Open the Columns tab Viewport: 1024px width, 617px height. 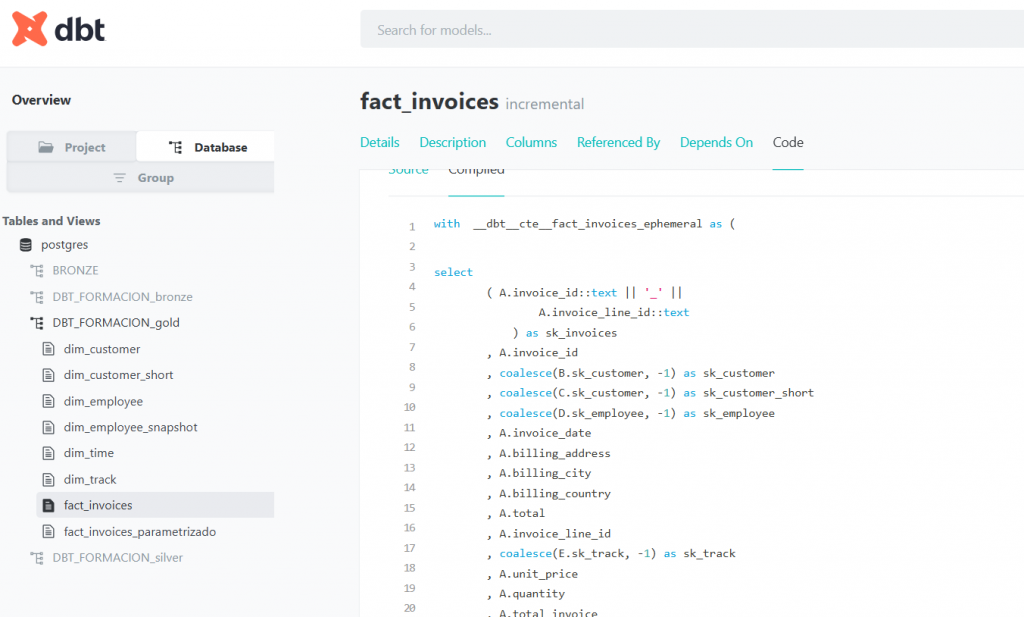pyautogui.click(x=531, y=142)
